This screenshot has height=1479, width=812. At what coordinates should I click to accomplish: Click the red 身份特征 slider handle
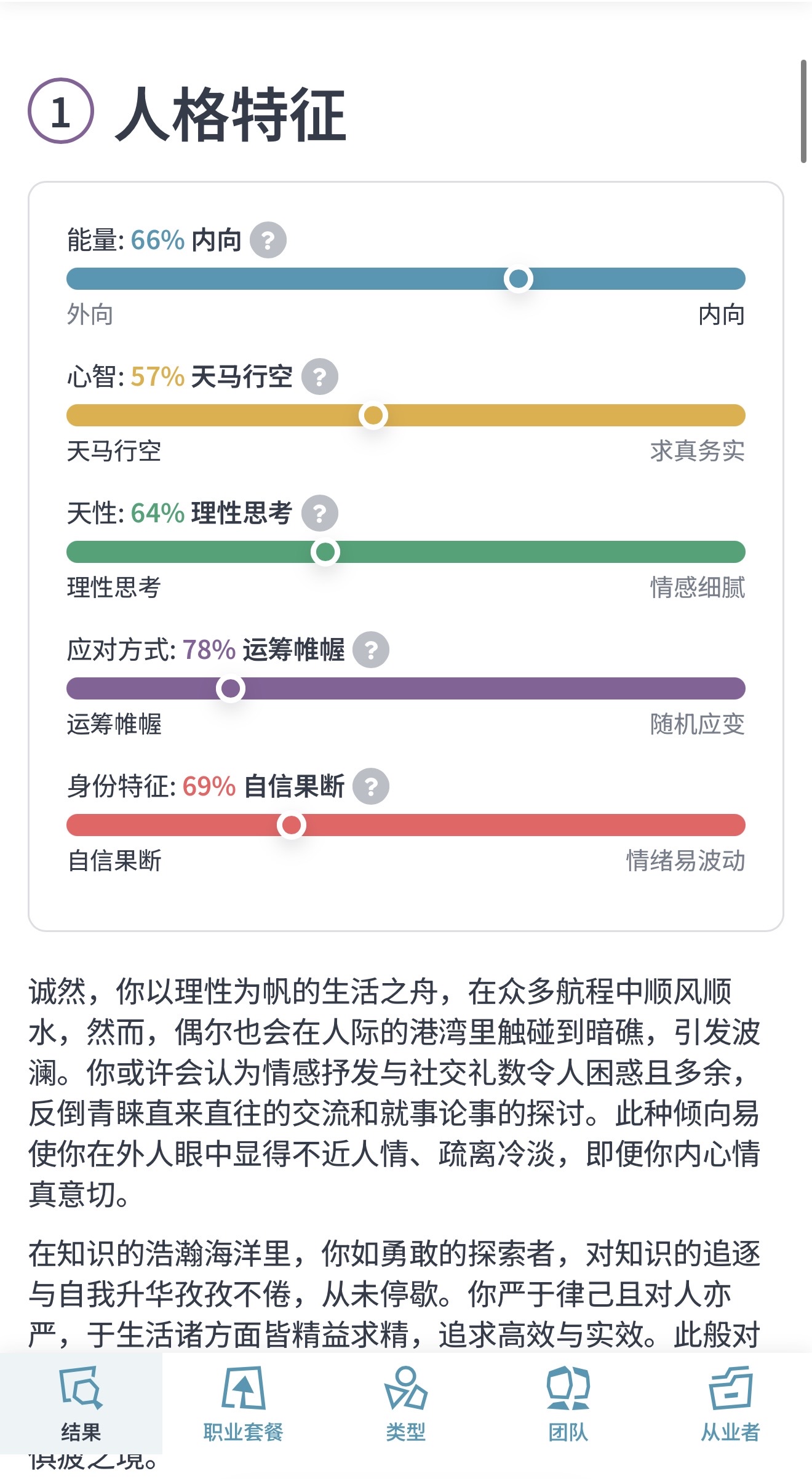291,825
